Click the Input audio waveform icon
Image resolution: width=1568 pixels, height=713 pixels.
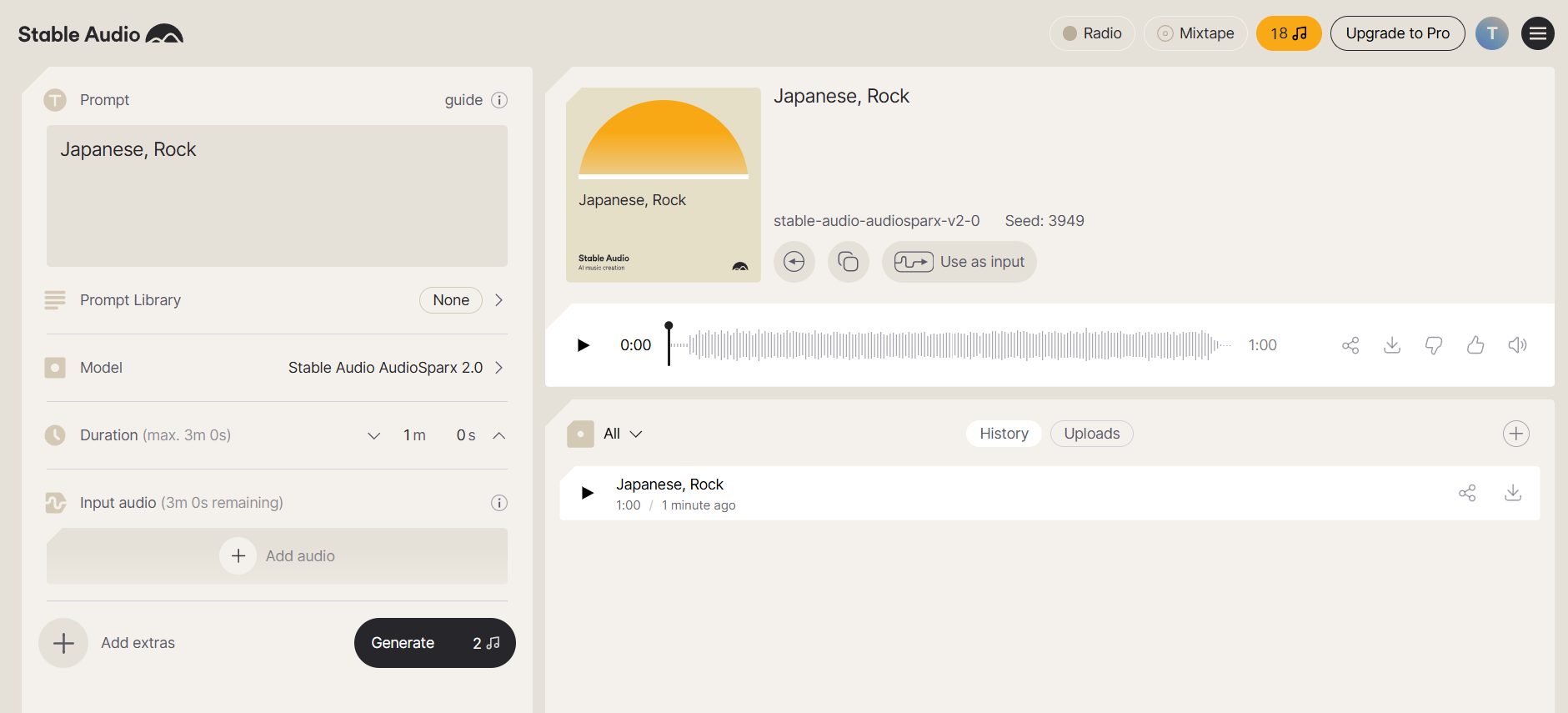pos(55,503)
